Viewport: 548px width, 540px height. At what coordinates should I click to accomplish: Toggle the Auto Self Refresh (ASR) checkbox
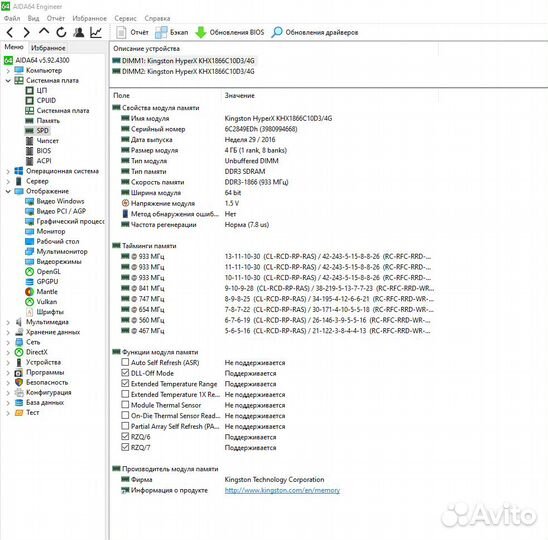[125, 362]
